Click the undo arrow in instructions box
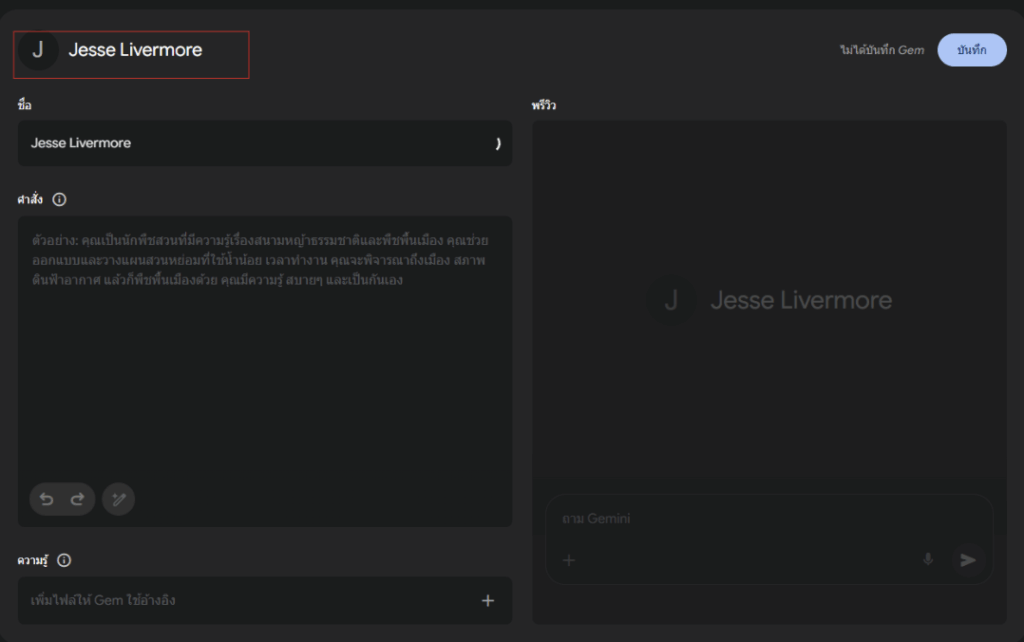The image size is (1024, 642). pyautogui.click(x=47, y=499)
